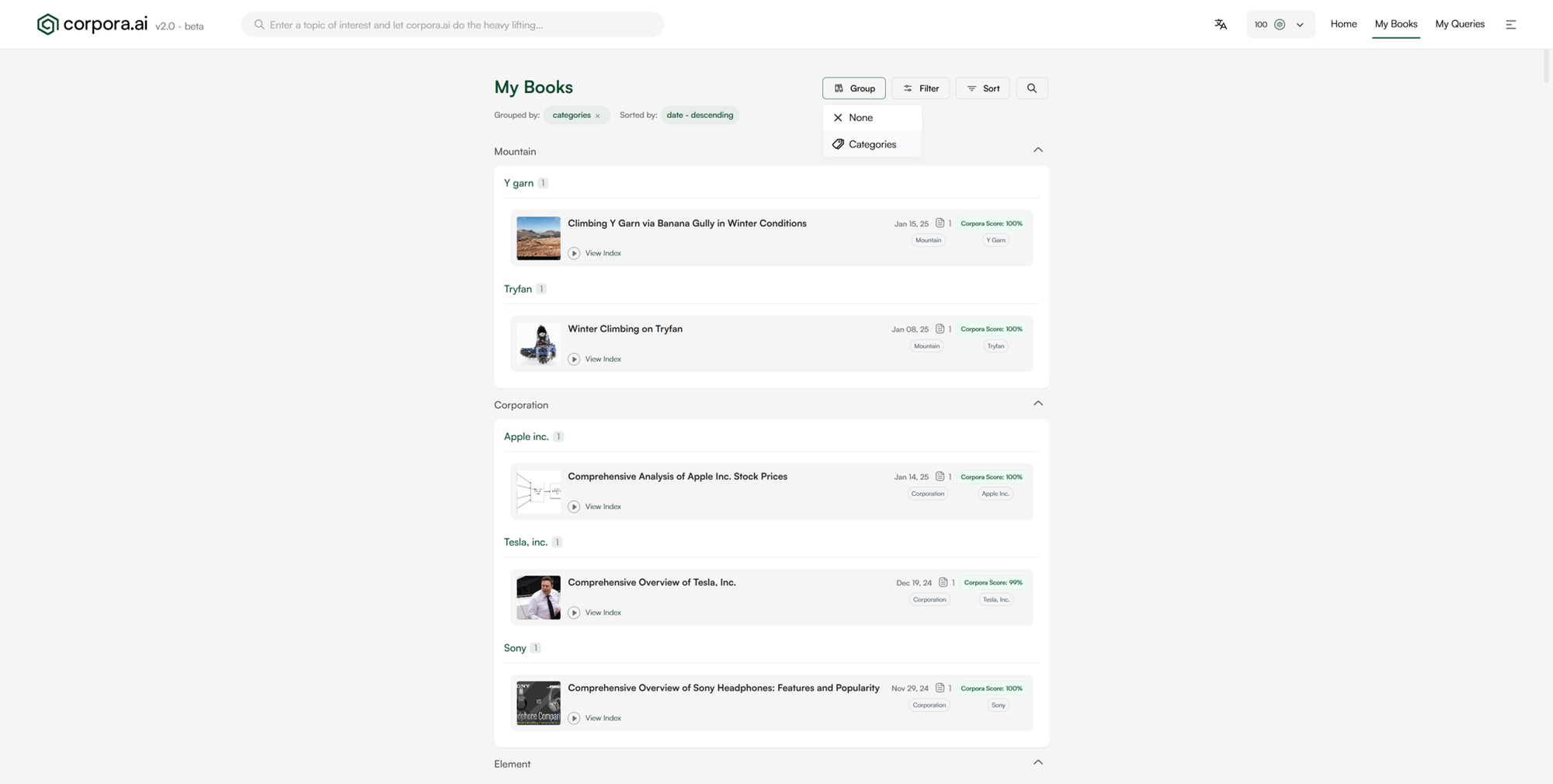Collapse the Corporation section

click(1037, 404)
